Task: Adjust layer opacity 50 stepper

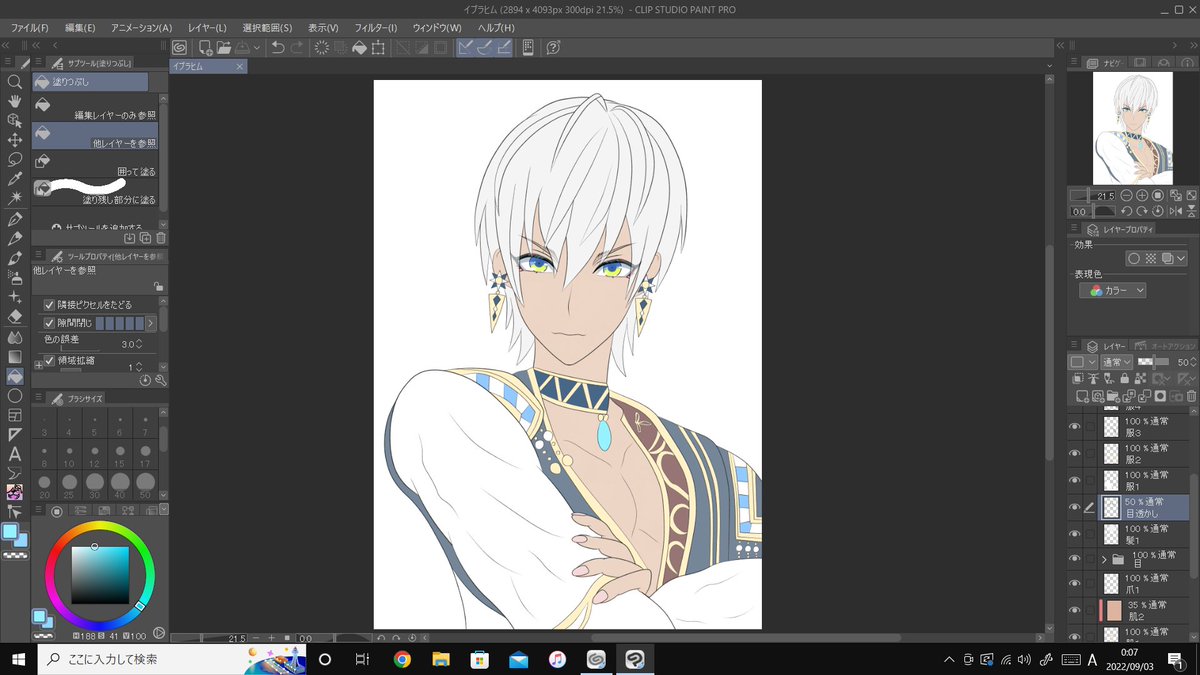Action: [x=1192, y=362]
